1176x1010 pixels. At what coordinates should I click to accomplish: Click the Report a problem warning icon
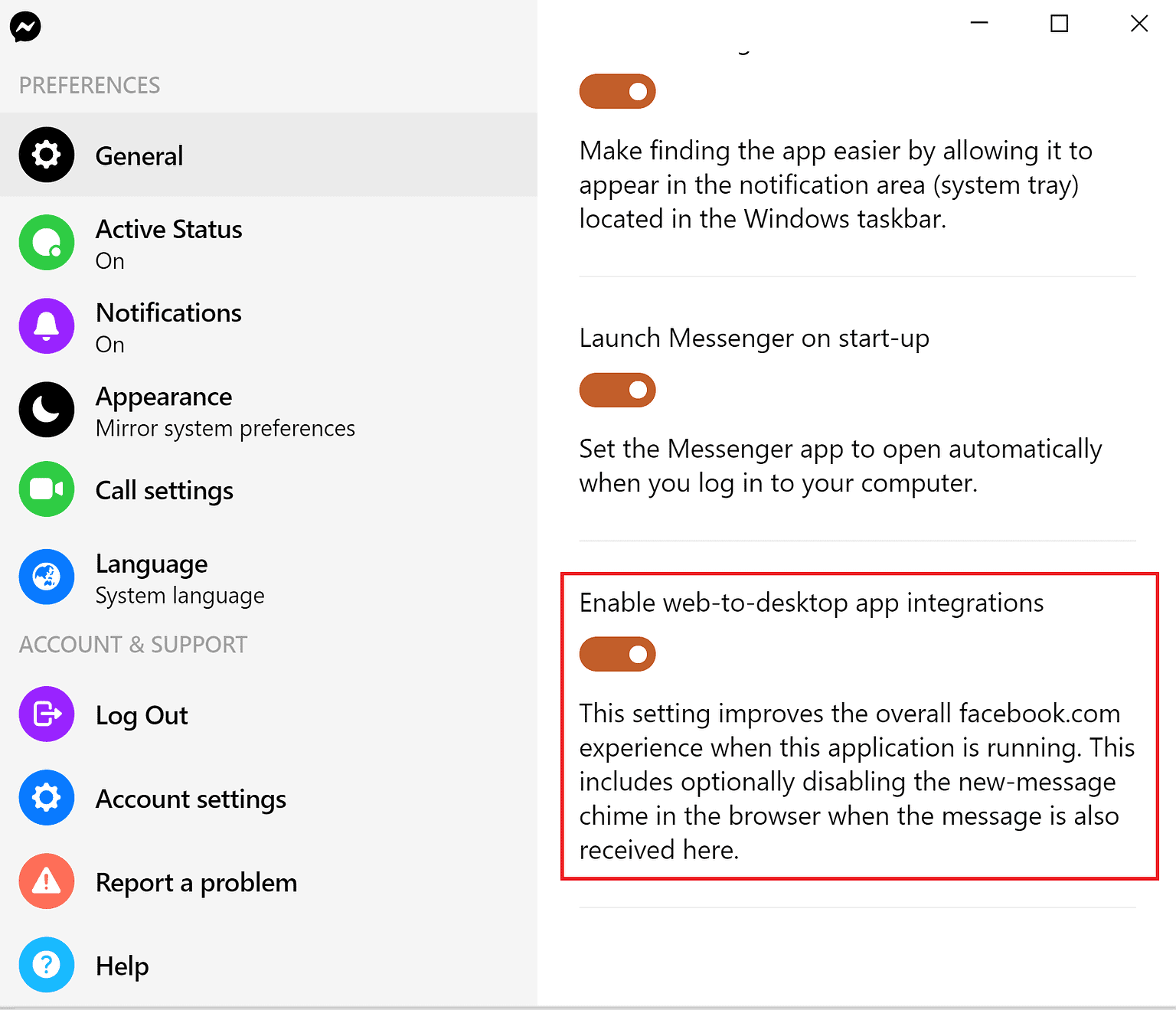click(x=47, y=881)
